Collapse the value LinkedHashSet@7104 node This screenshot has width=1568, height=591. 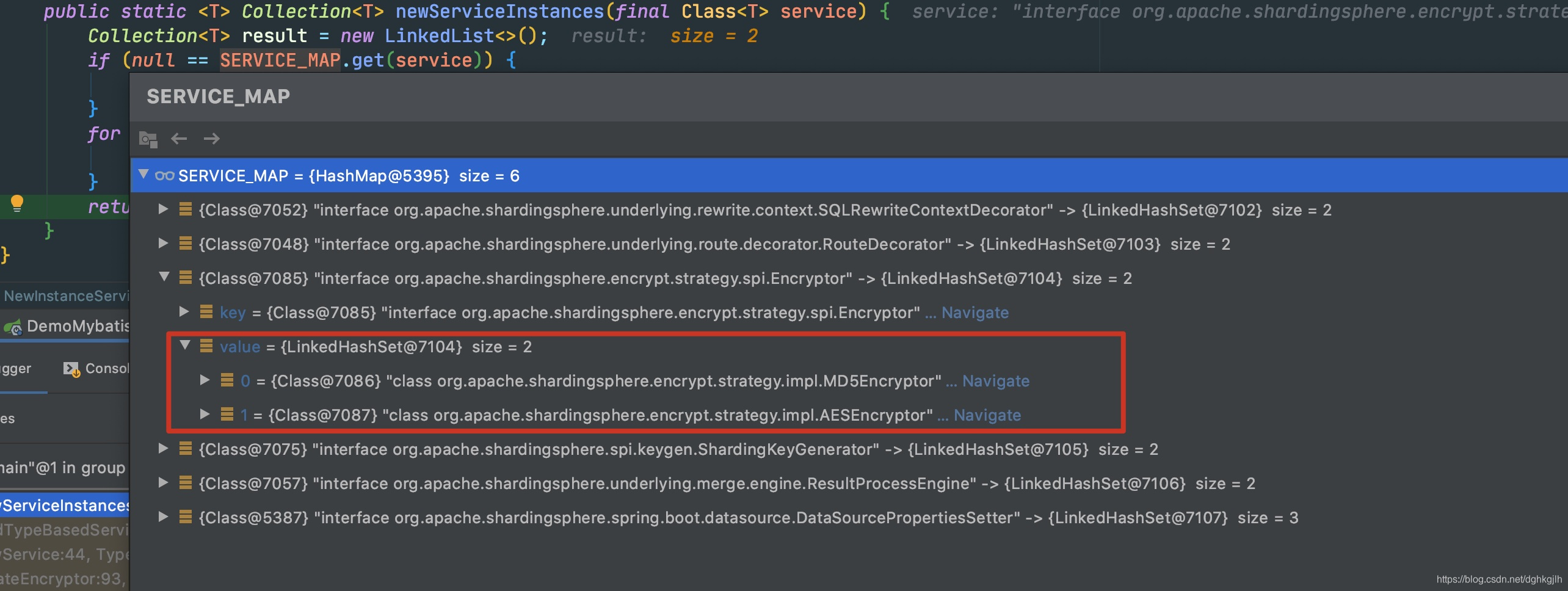(184, 346)
